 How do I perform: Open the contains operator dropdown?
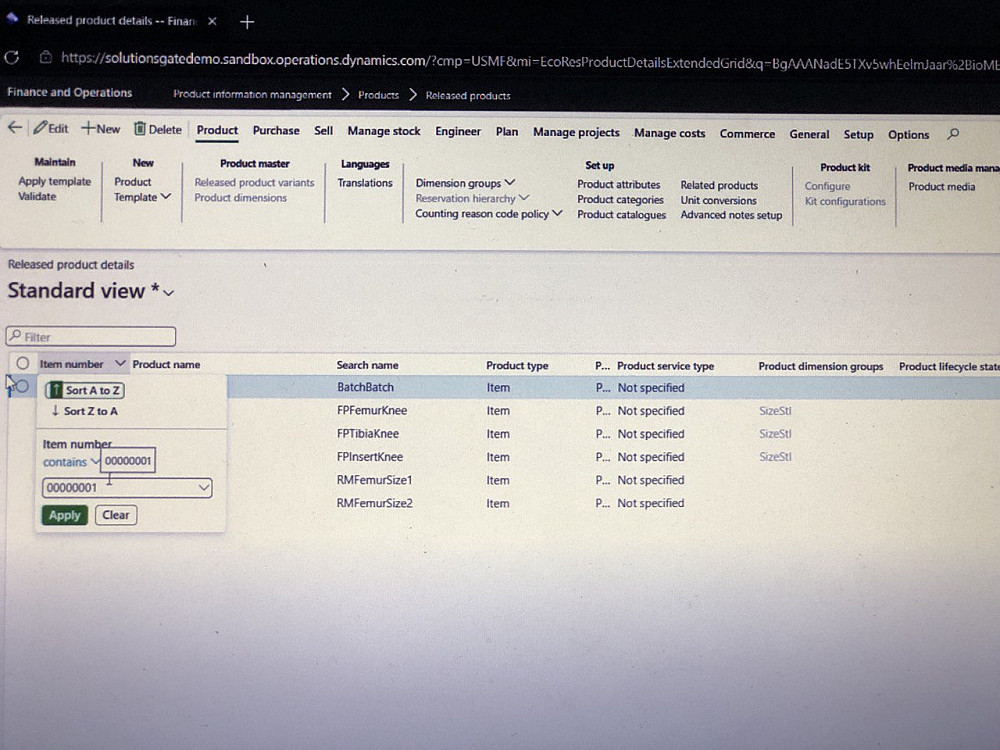click(71, 462)
